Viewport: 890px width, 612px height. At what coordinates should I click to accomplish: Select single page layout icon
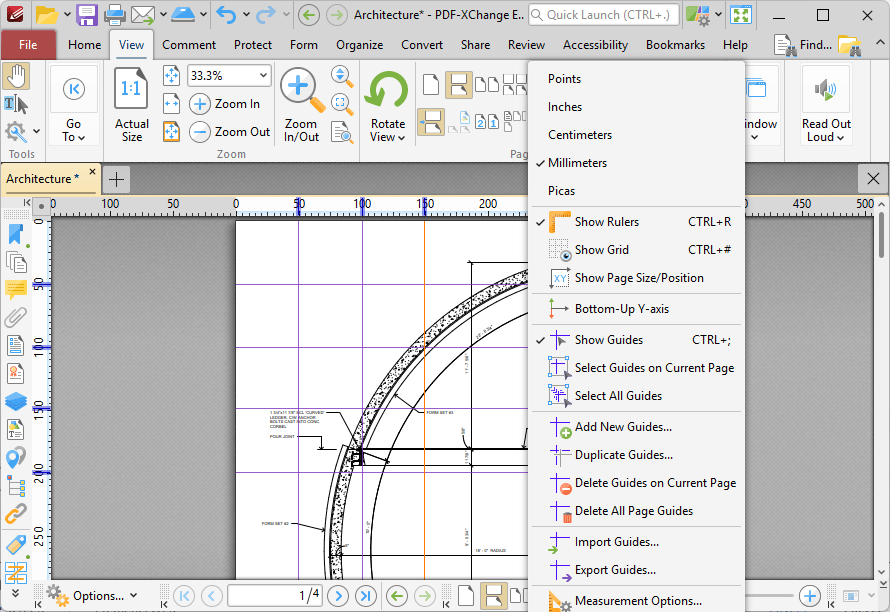tap(431, 85)
